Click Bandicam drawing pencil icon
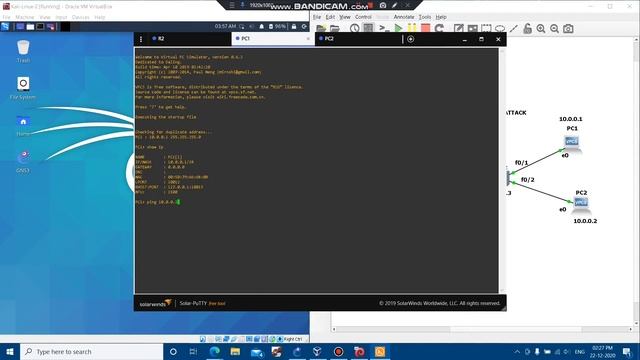Image resolution: width=640 pixels, height=360 pixels. (395, 5)
